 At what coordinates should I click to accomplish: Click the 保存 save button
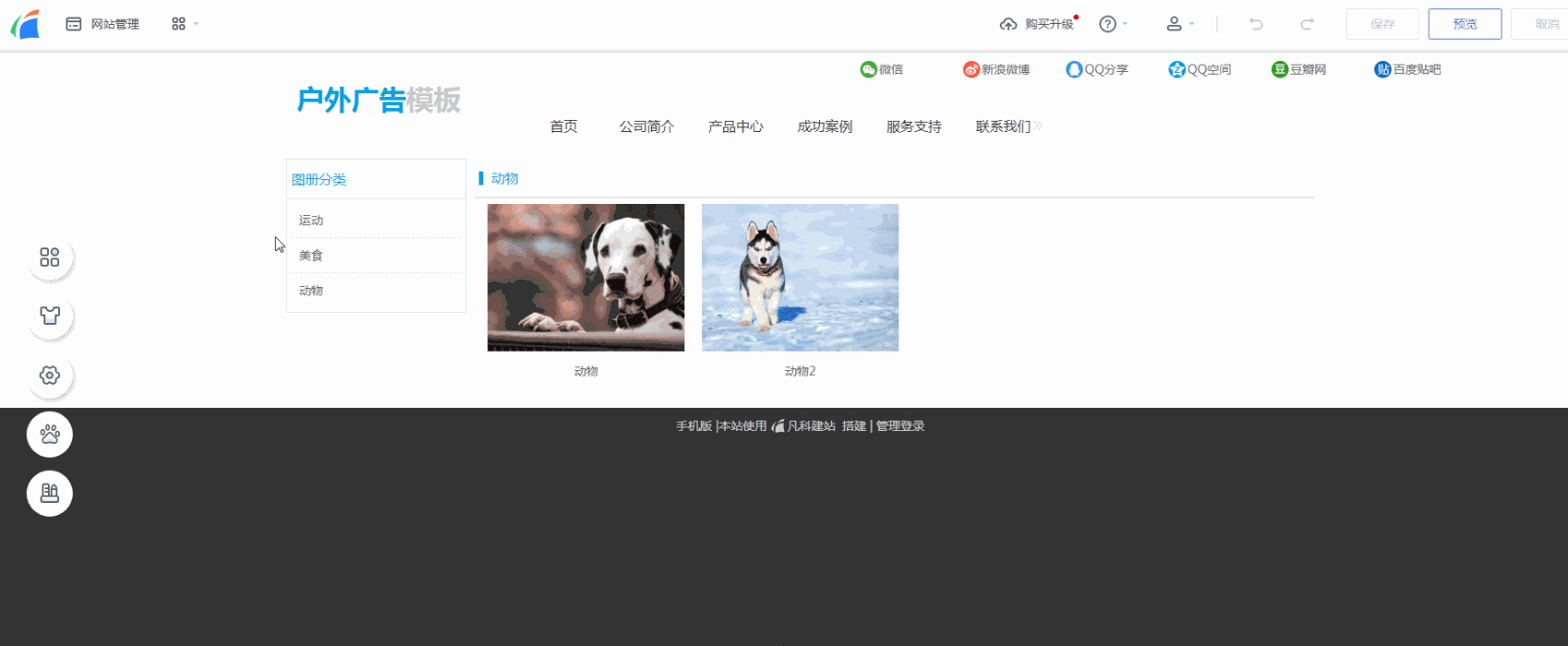[1383, 24]
